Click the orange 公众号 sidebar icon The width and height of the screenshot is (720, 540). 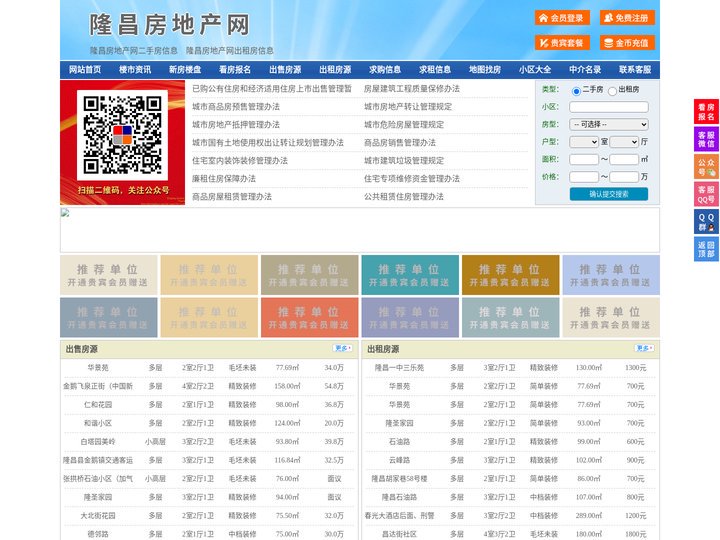click(x=706, y=167)
